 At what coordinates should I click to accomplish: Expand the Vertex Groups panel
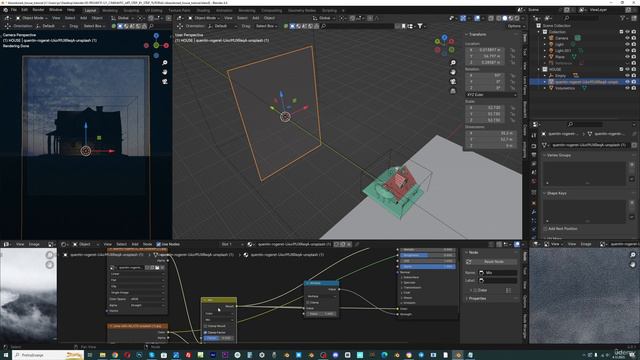coord(558,156)
